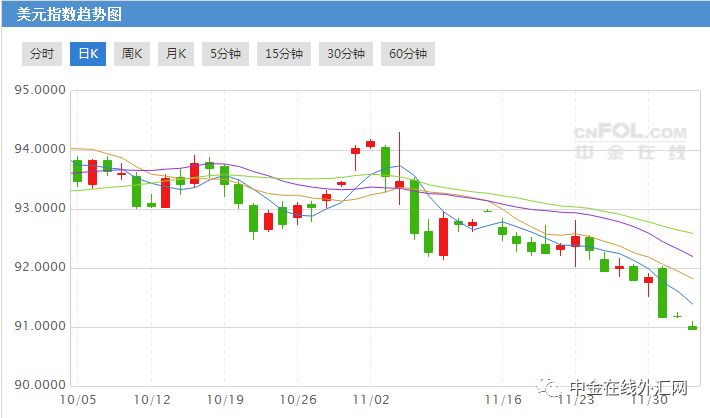Select the 30分钟 interval tab
The width and height of the screenshot is (710, 418).
(x=346, y=54)
